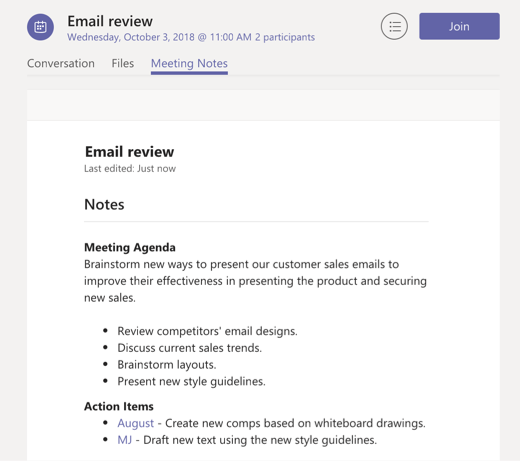520x461 pixels.
Task: Click the MJ mention link
Action: 125,440
